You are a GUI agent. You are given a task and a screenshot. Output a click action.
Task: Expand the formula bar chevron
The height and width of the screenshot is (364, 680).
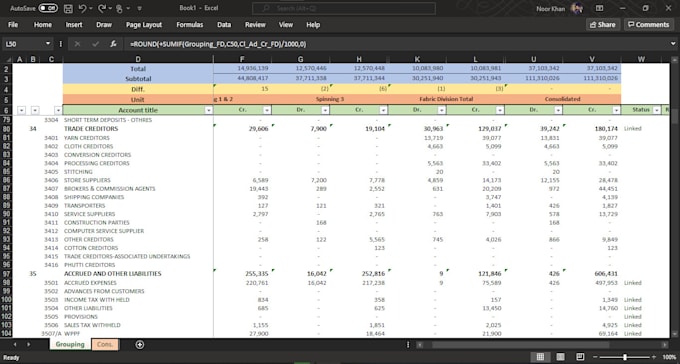[x=673, y=44]
